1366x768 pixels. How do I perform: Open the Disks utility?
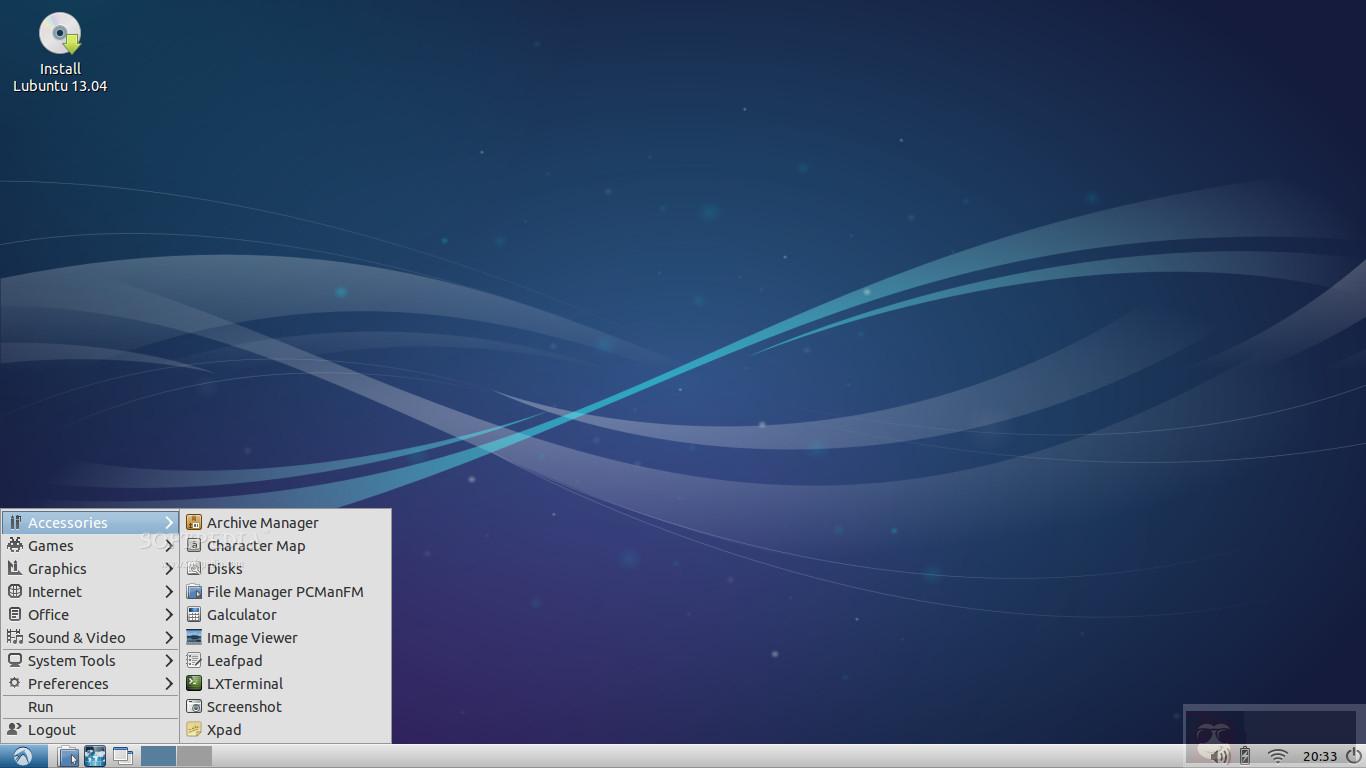[x=226, y=568]
